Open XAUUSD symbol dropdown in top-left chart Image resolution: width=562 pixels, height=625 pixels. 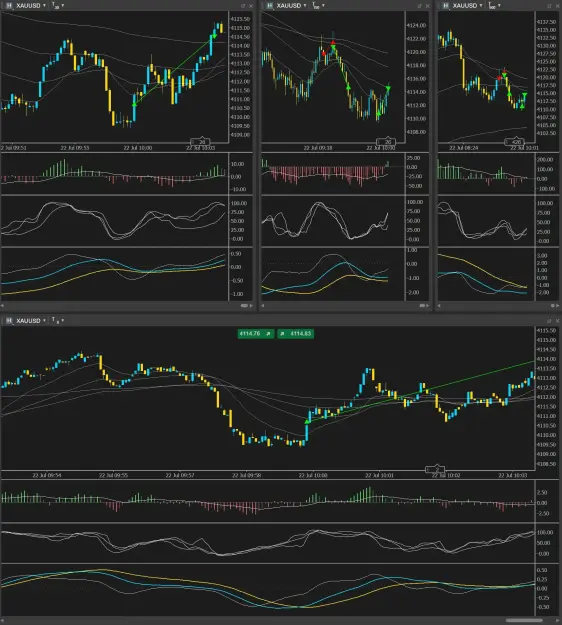pyautogui.click(x=31, y=6)
